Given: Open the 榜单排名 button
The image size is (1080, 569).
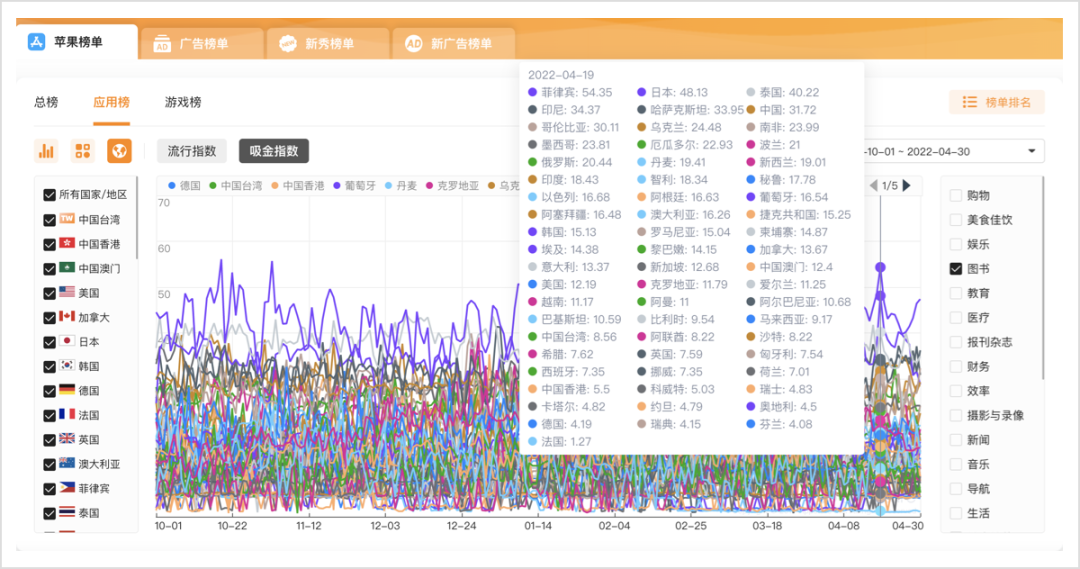Looking at the screenshot, I should [x=997, y=102].
